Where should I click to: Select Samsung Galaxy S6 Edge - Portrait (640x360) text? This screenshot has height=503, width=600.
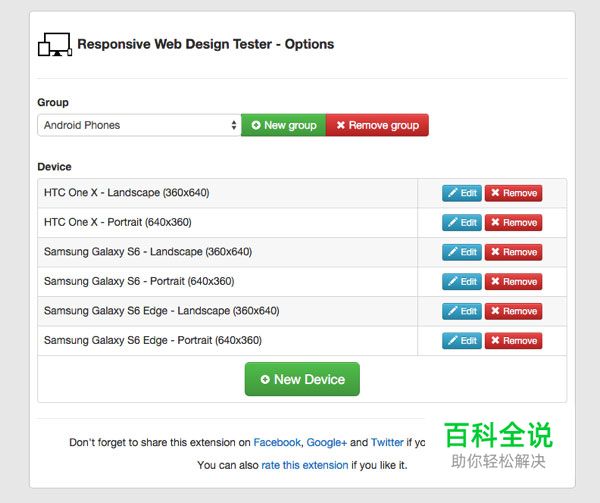click(153, 340)
